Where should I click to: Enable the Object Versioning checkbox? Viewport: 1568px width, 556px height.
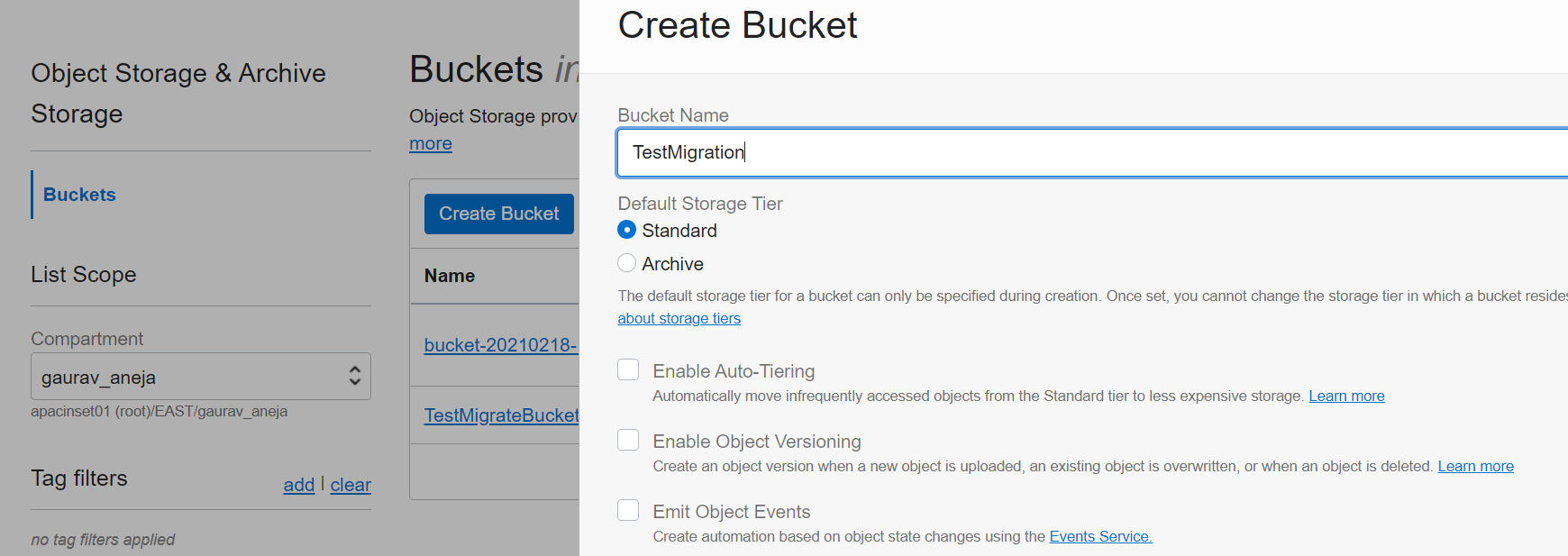tap(628, 440)
